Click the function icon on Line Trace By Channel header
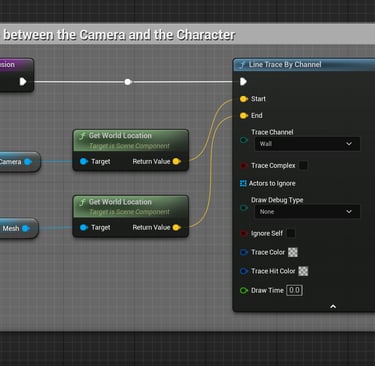Viewport: 375px width, 366px height. tap(243, 65)
